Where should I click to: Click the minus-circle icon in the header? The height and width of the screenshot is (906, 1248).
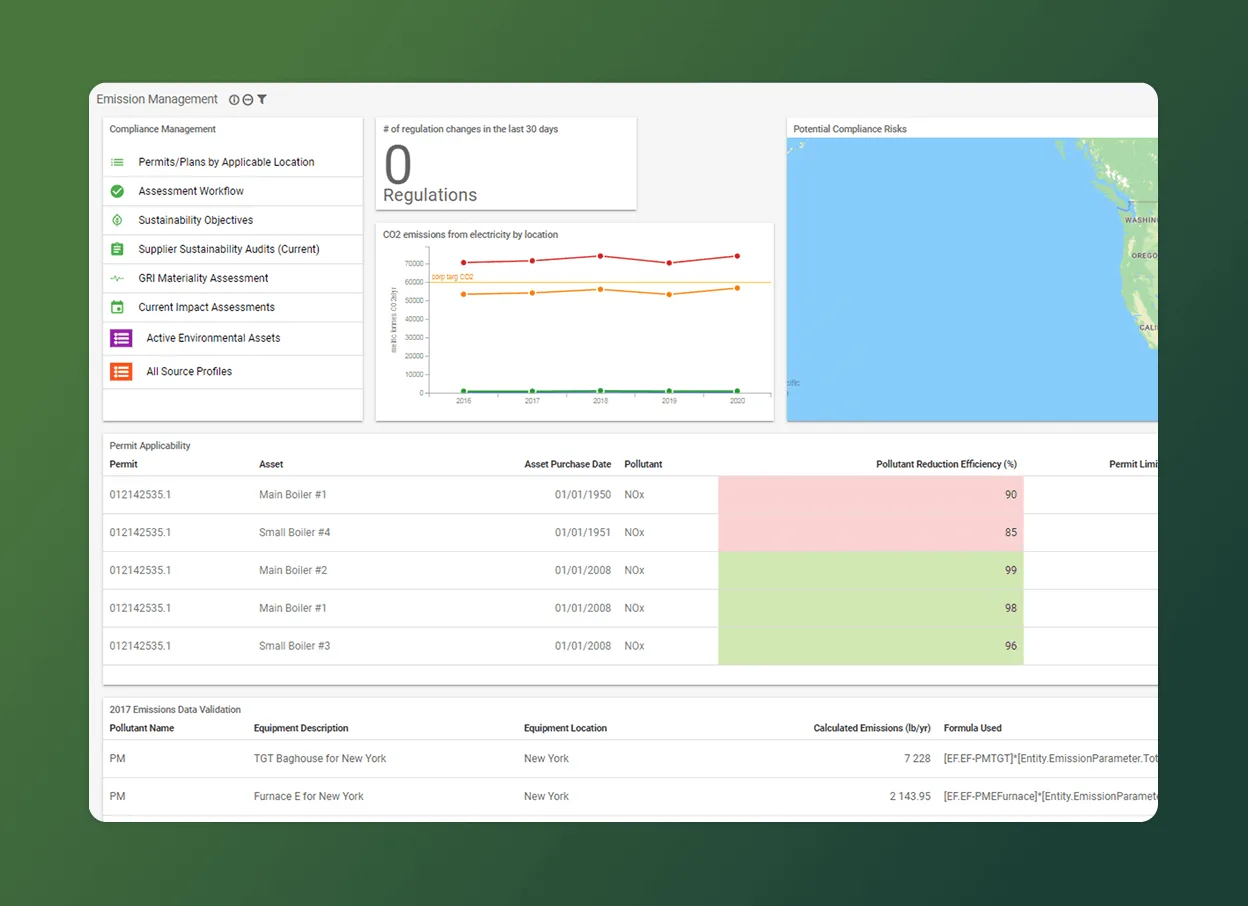246,99
